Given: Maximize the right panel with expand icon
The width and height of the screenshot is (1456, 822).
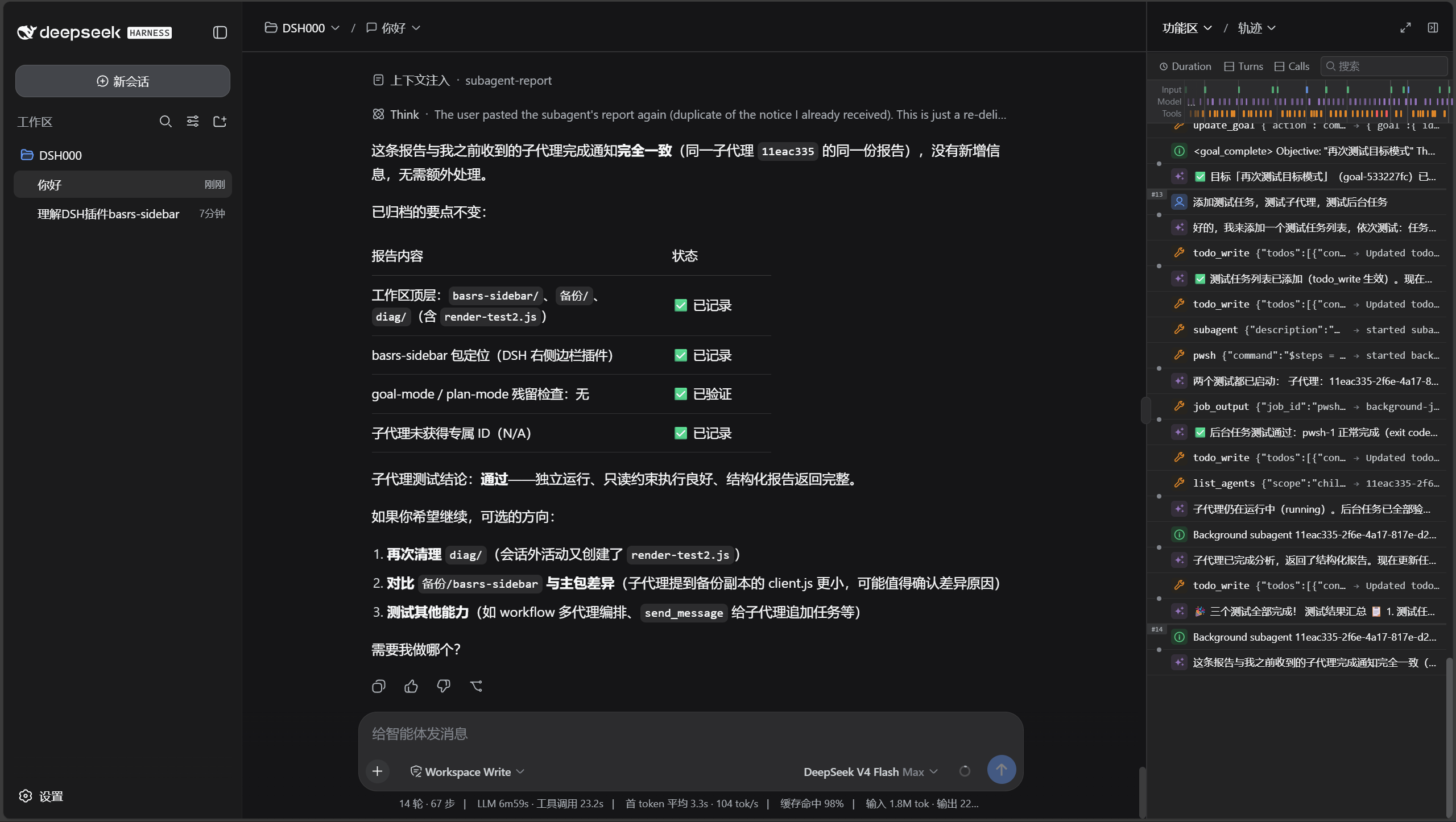Looking at the screenshot, I should (1405, 28).
